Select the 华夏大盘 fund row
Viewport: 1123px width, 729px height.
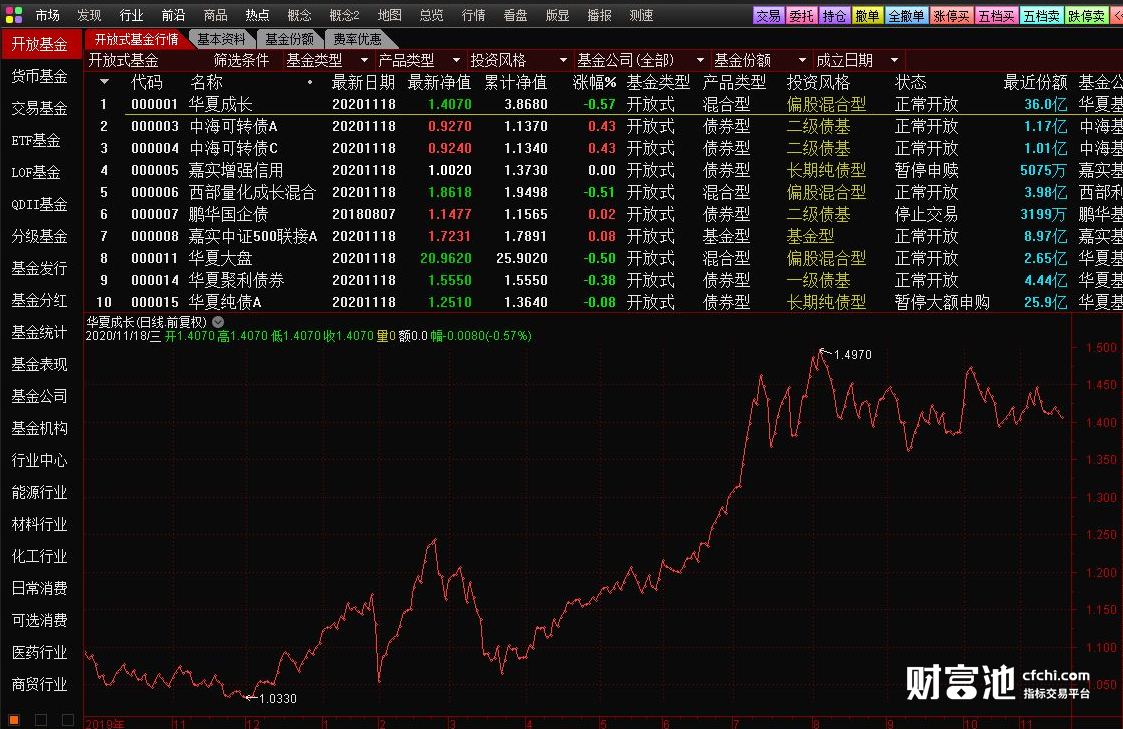coord(603,258)
